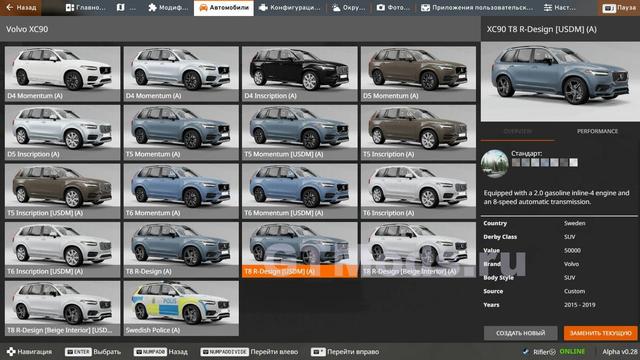Click the puzzle piece icon on the Модификации tab
This screenshot has width=640, height=360.
[152, 8]
